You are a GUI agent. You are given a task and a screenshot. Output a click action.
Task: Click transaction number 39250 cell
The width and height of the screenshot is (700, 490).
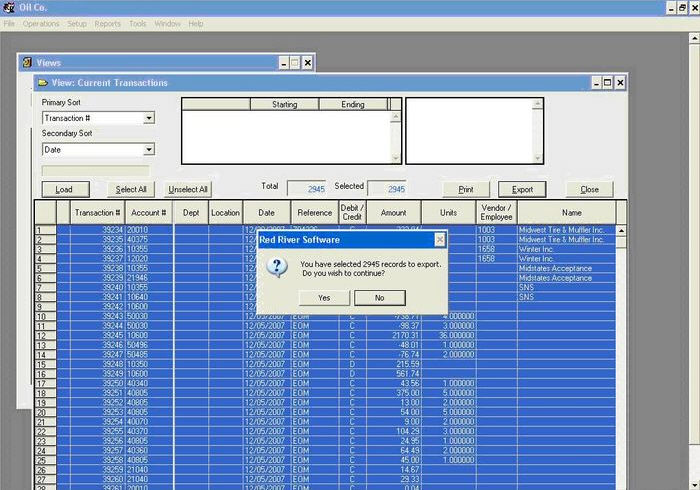97,383
